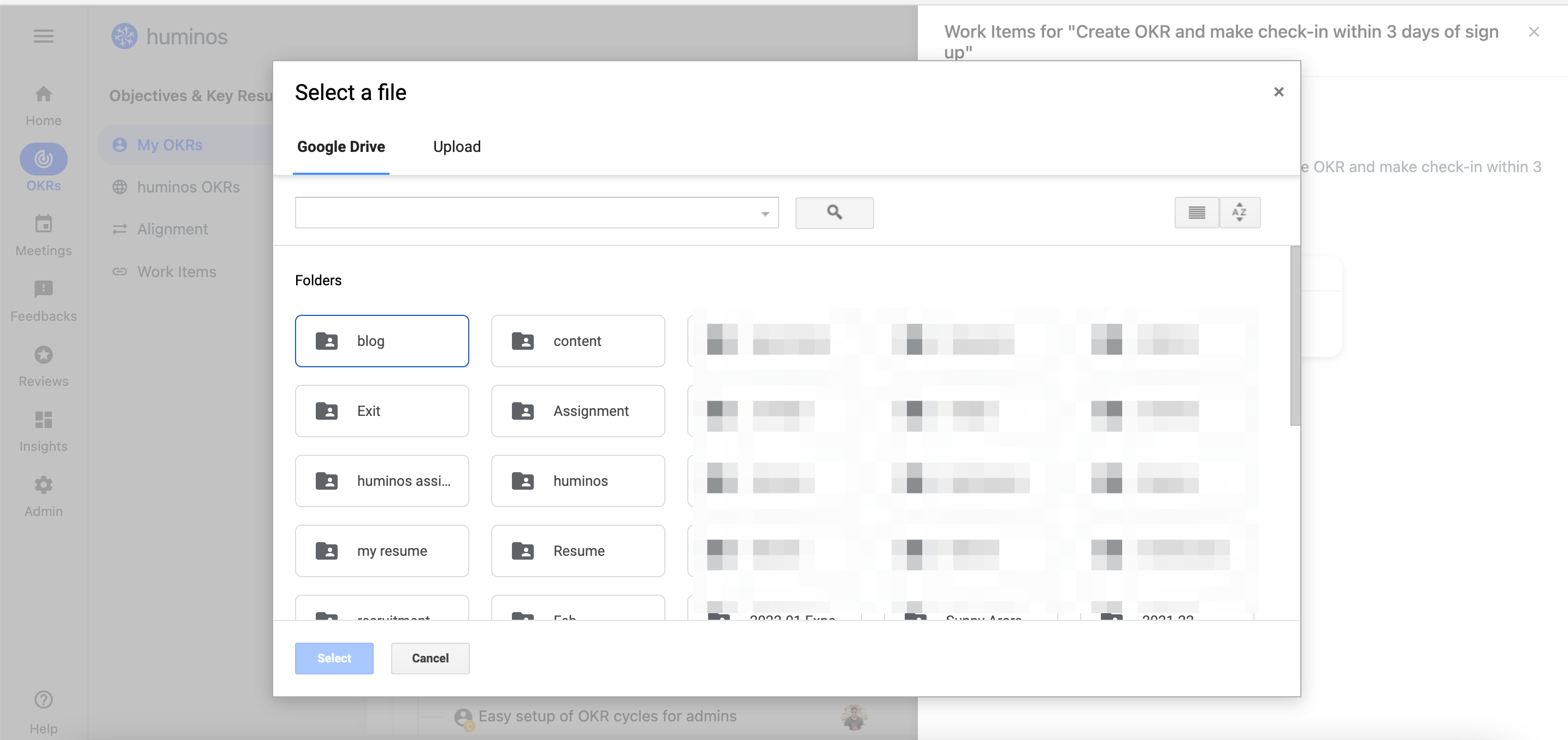Open Insights dashboard icon
Image resolution: width=1568 pixels, height=740 pixels.
(43, 420)
